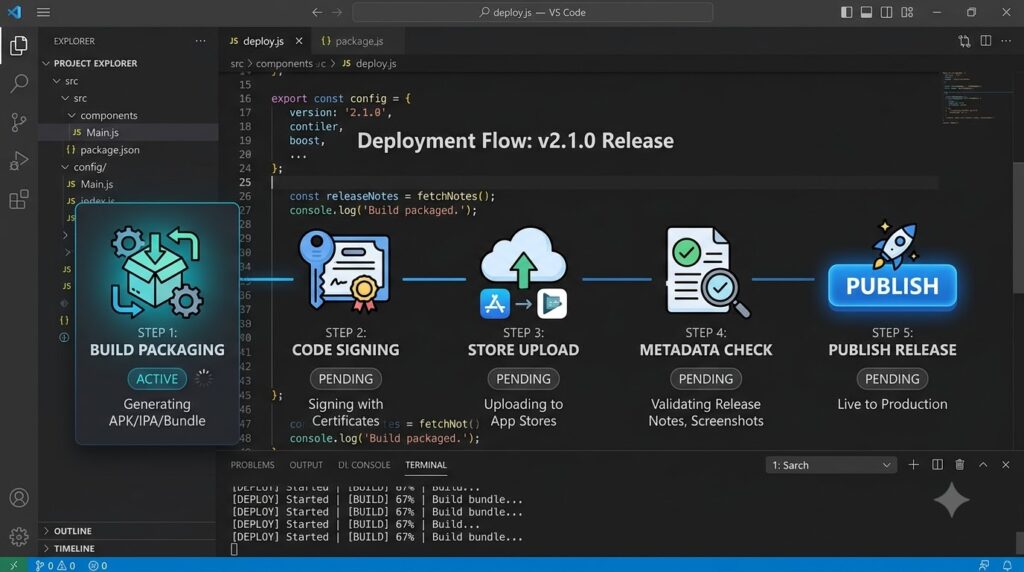Screen dimensions: 1024x572
Task: Open the Customize Layout icon
Action: pyautogui.click(x=907, y=12)
